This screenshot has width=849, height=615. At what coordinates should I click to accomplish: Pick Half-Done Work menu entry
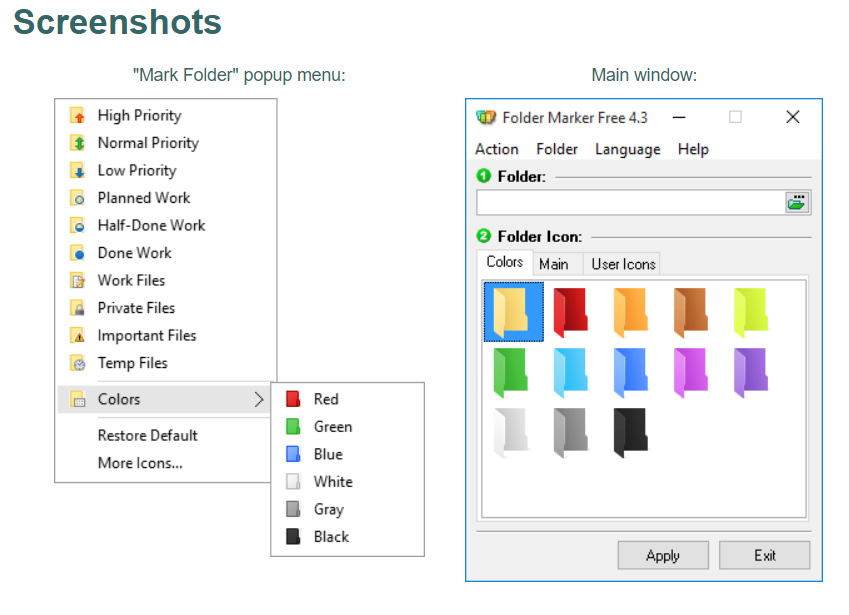[166, 225]
